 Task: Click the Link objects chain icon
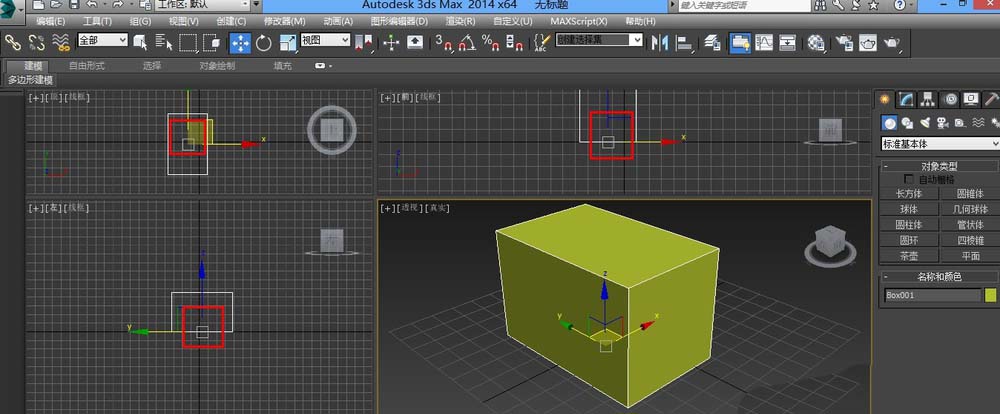(13, 43)
